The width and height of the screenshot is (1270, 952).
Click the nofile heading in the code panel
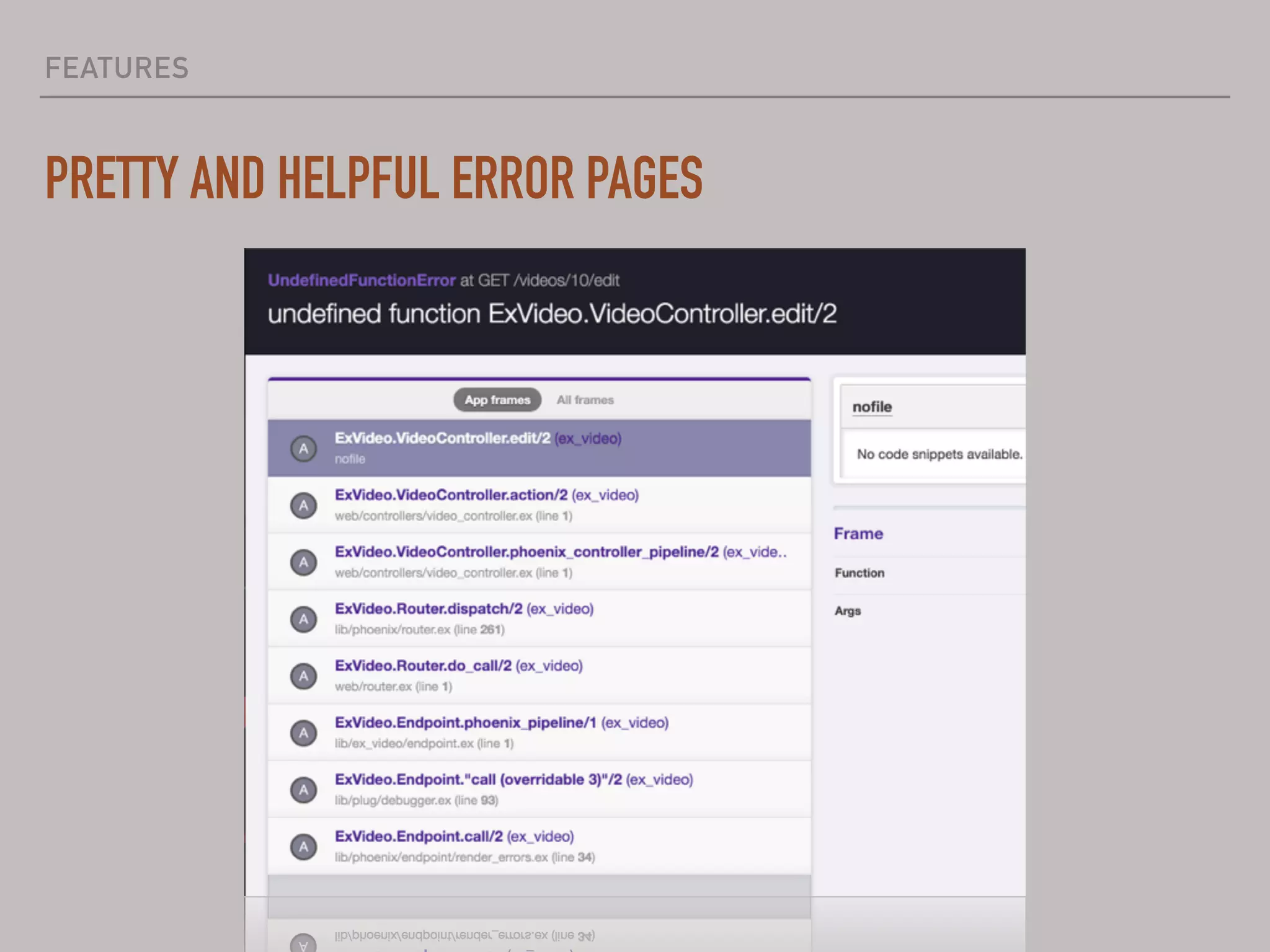pos(872,407)
